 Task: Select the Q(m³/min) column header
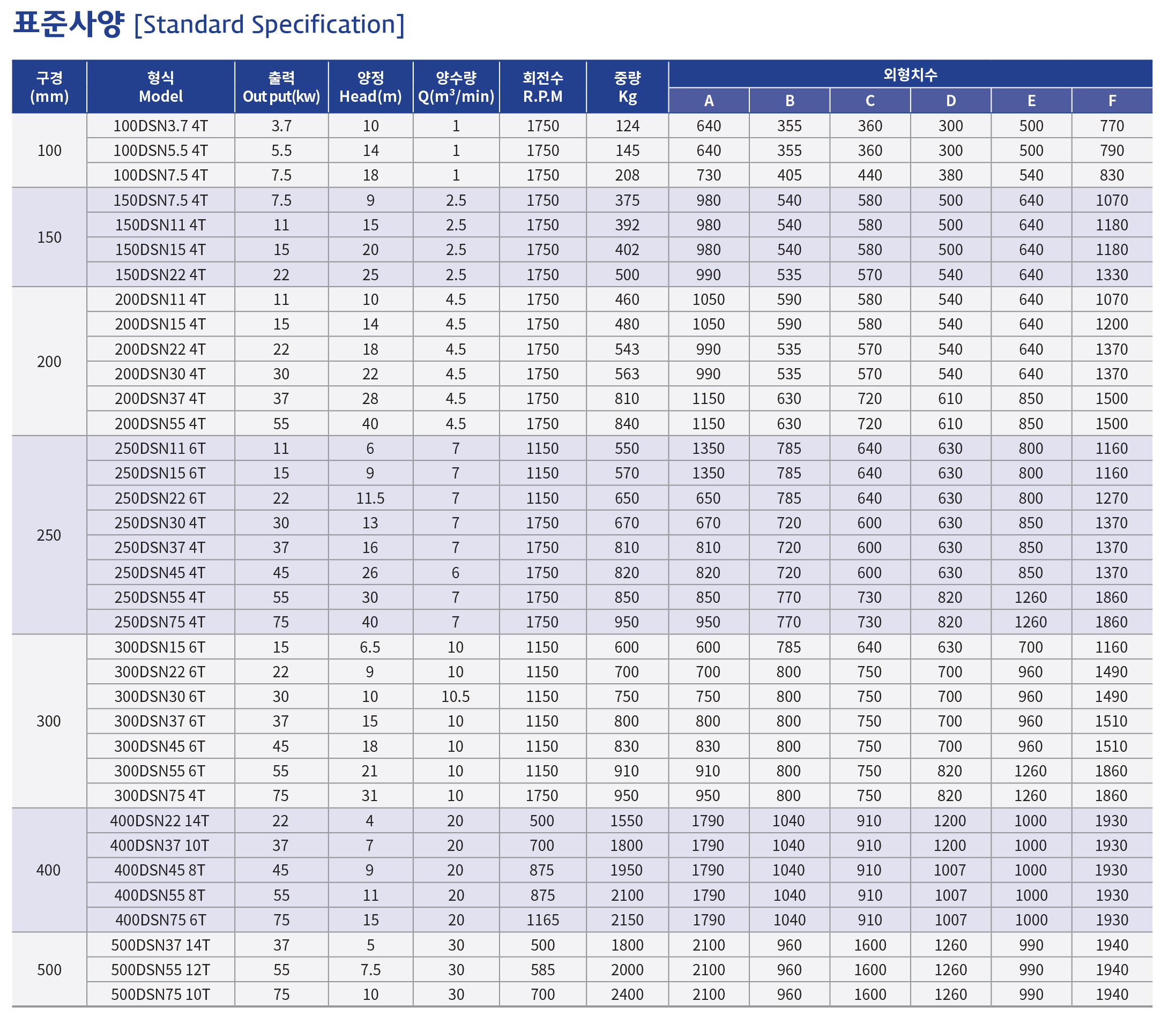pos(456,87)
